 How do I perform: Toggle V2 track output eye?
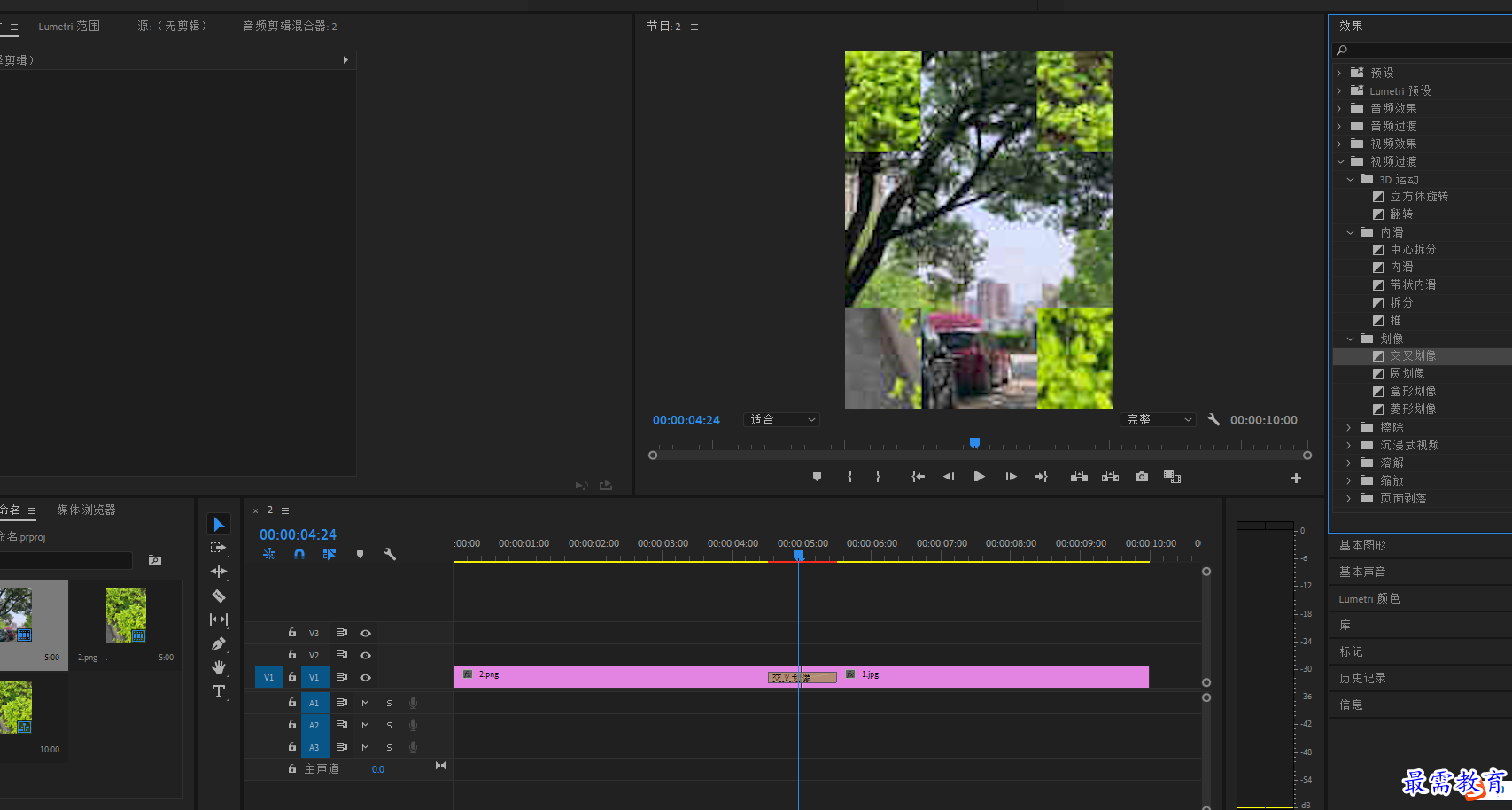[x=365, y=655]
